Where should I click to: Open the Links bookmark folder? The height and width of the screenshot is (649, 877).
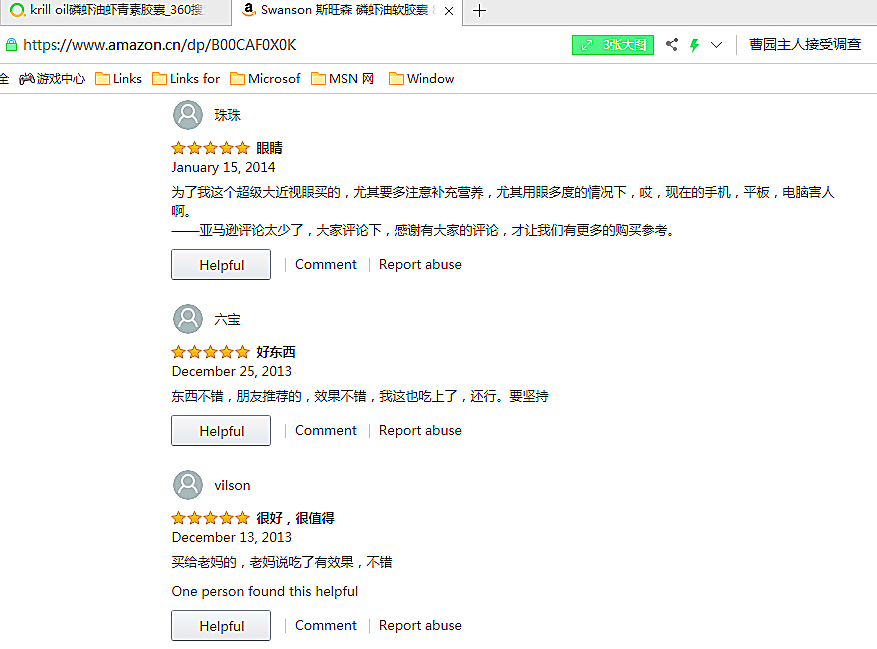point(119,79)
